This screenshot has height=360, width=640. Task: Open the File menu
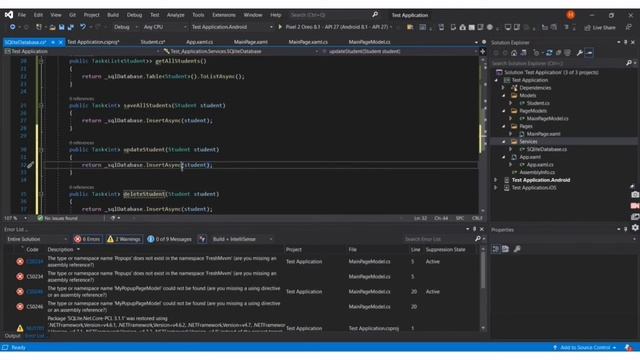pyautogui.click(x=22, y=15)
